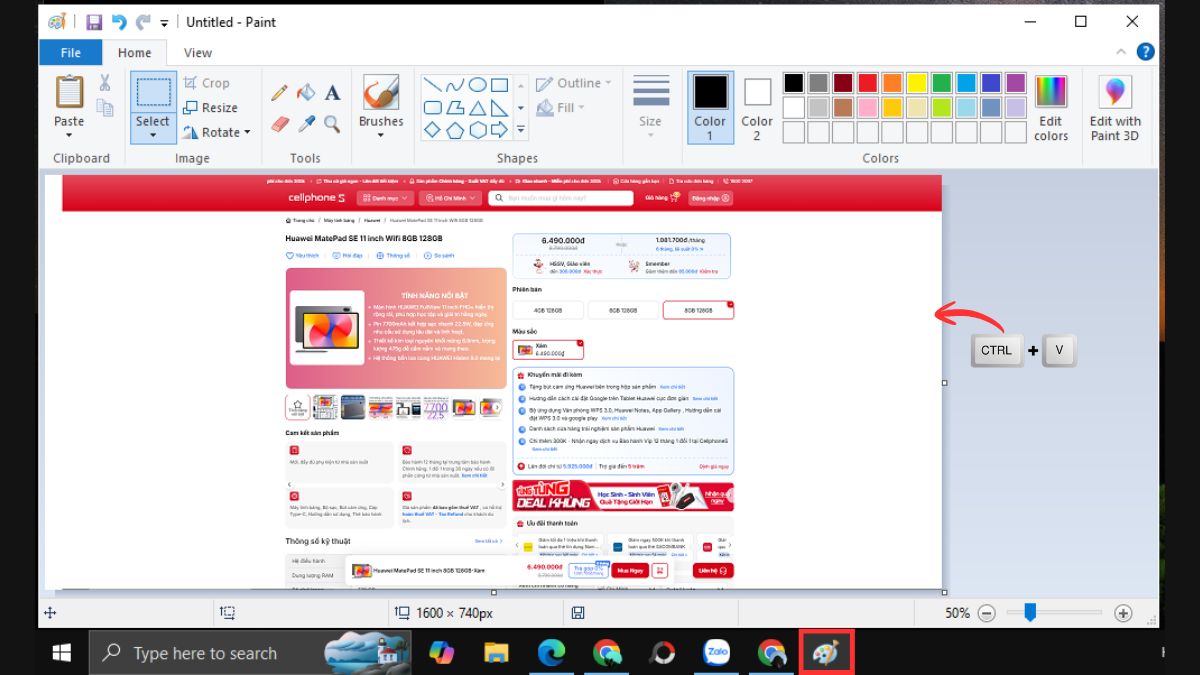Pick the Line shape
The width and height of the screenshot is (1200, 675).
coord(432,85)
